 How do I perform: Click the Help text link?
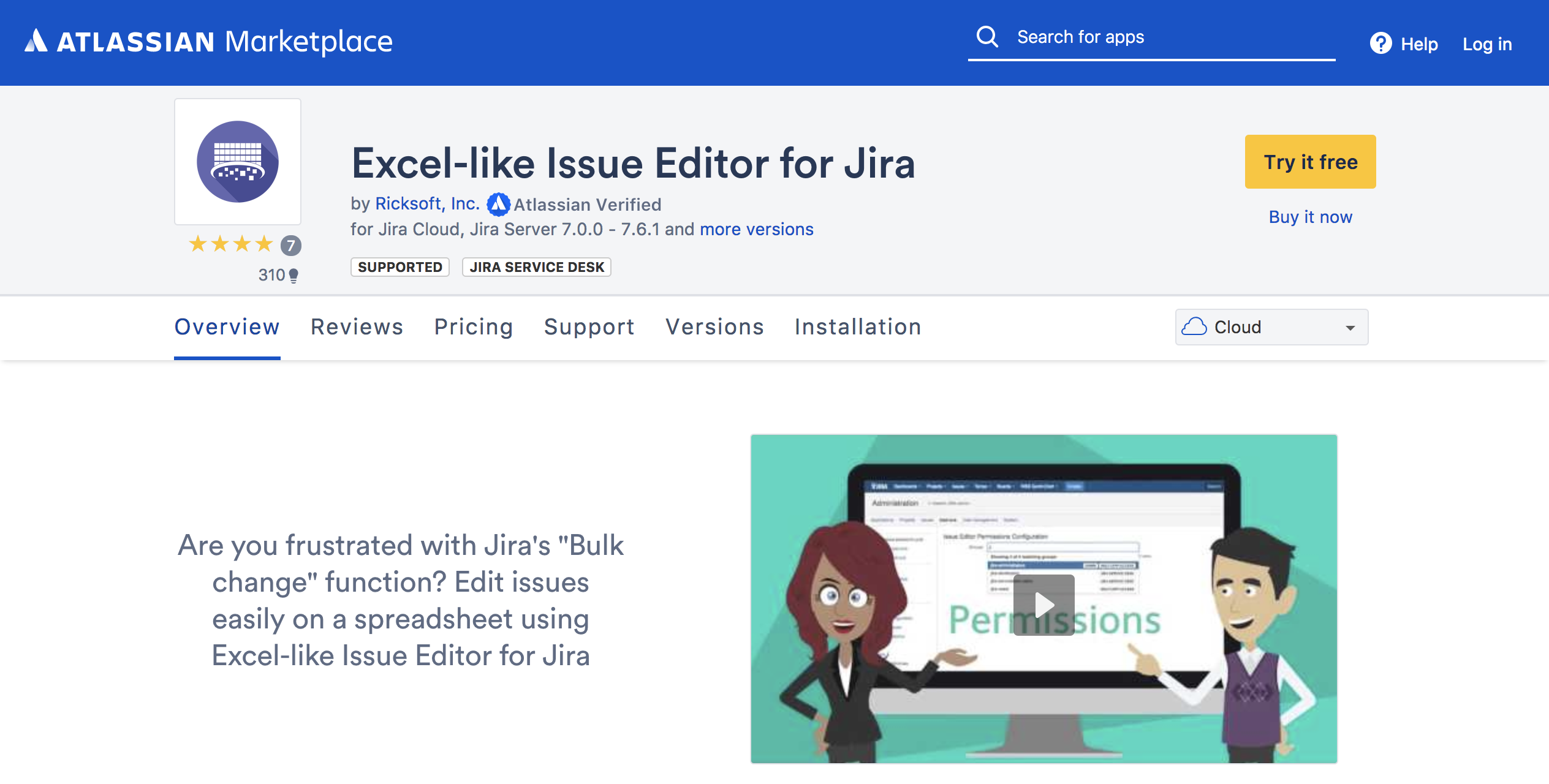tap(1419, 44)
